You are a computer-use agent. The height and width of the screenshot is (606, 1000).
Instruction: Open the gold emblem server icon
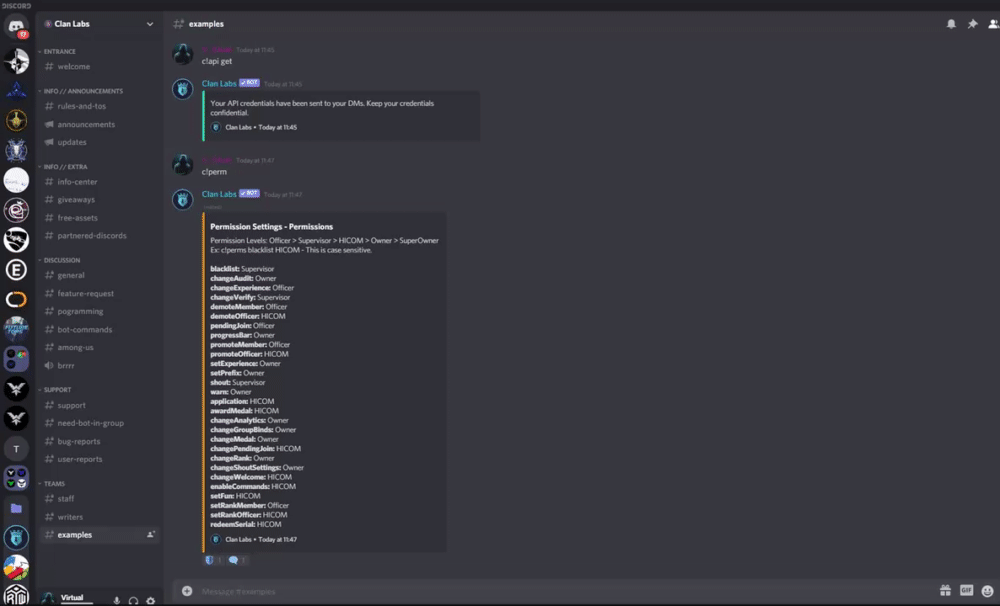(16, 121)
